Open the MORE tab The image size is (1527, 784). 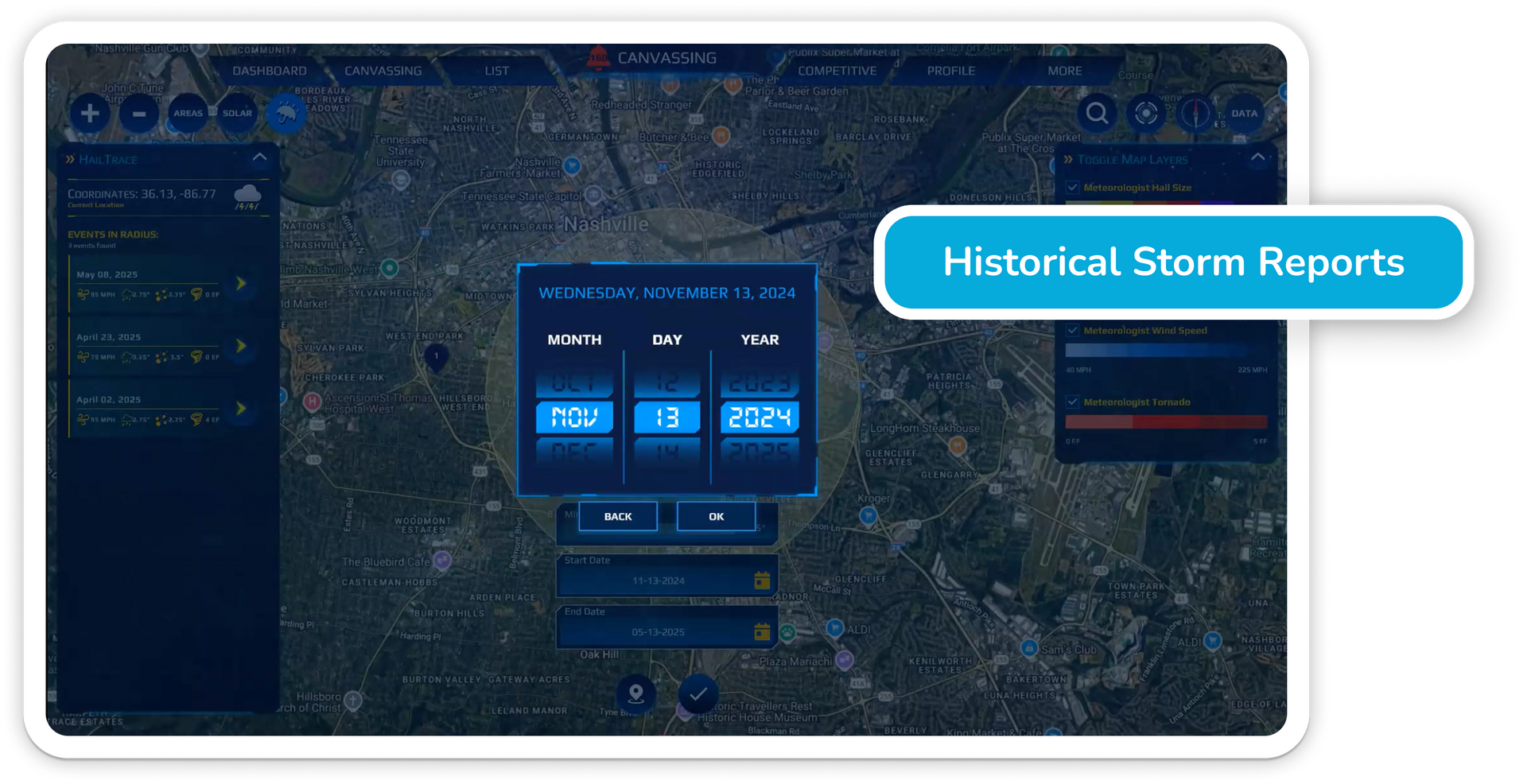(1065, 71)
